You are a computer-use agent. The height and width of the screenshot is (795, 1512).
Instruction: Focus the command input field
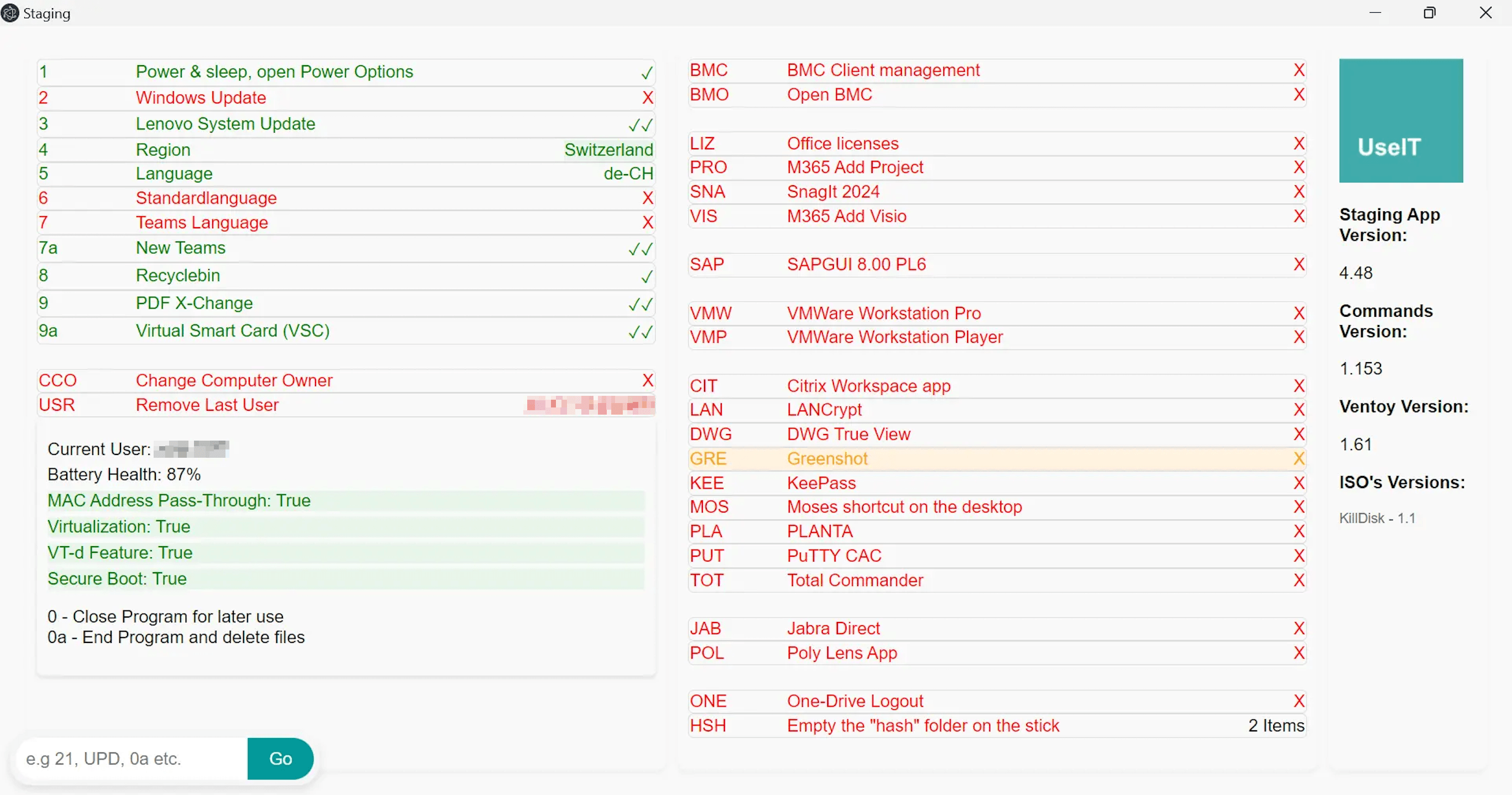pyautogui.click(x=132, y=759)
